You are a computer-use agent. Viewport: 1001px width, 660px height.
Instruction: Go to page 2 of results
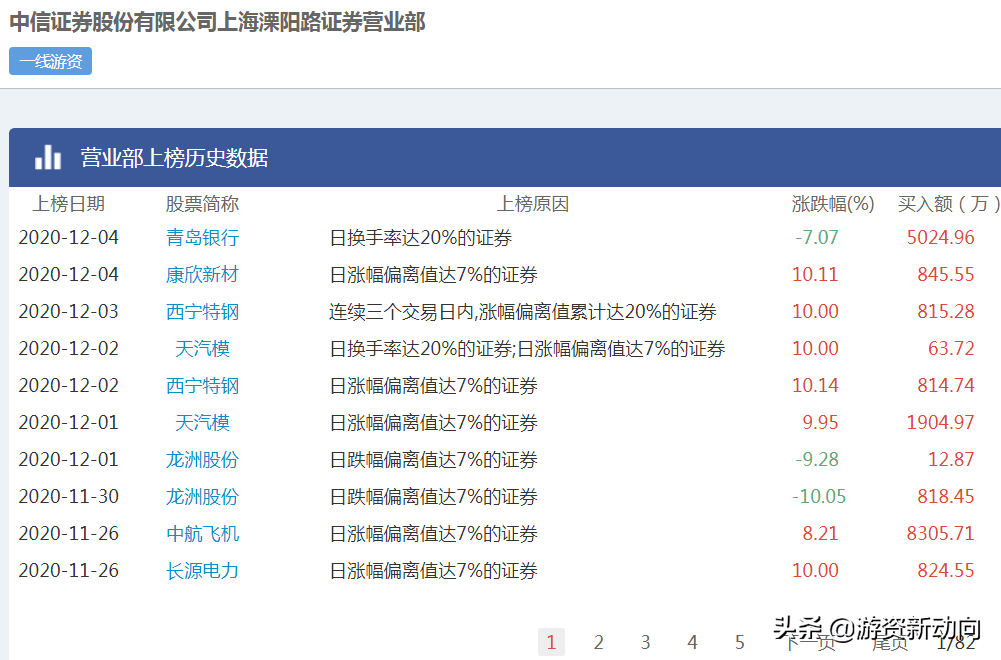[598, 641]
